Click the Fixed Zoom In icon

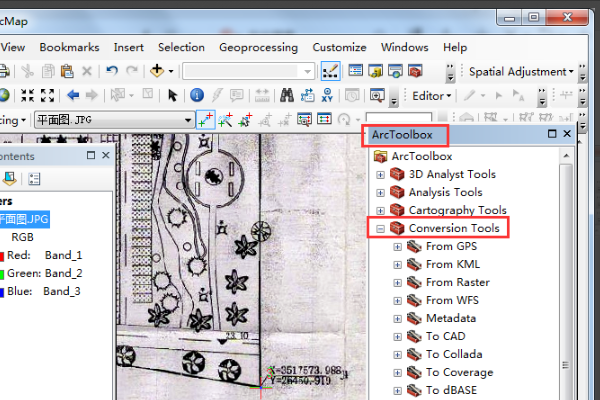[28, 95]
